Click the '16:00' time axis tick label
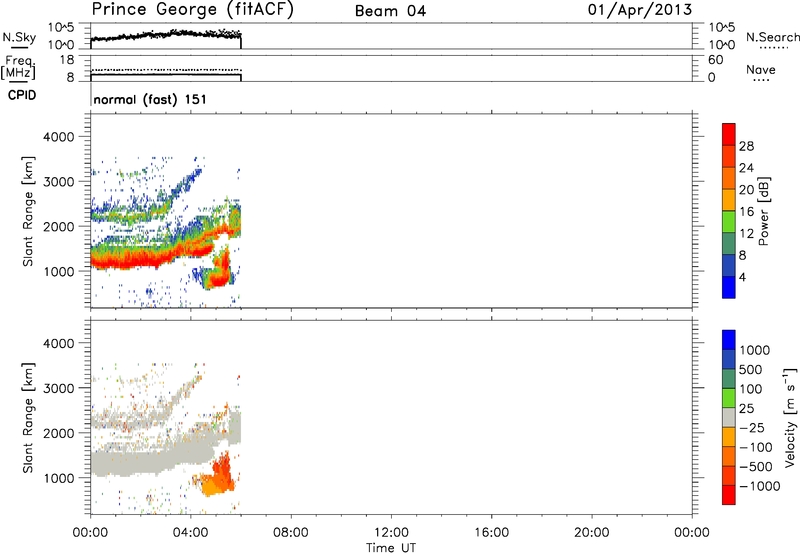800x554 pixels. click(x=492, y=533)
